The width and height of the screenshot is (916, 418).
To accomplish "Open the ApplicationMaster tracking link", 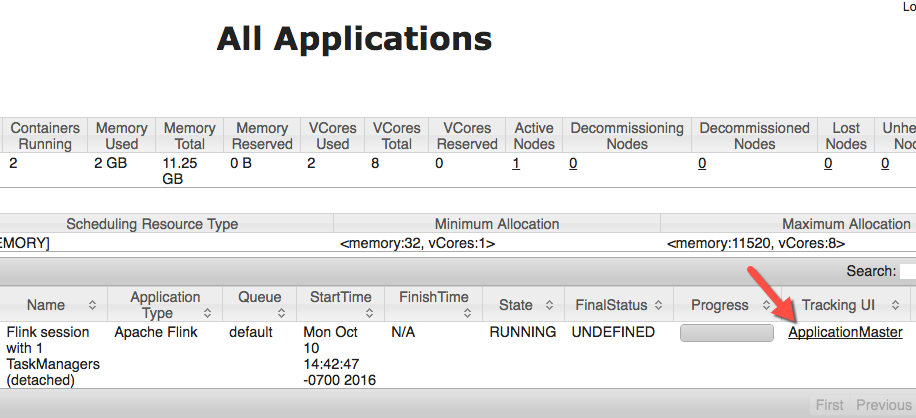I will (x=845, y=332).
